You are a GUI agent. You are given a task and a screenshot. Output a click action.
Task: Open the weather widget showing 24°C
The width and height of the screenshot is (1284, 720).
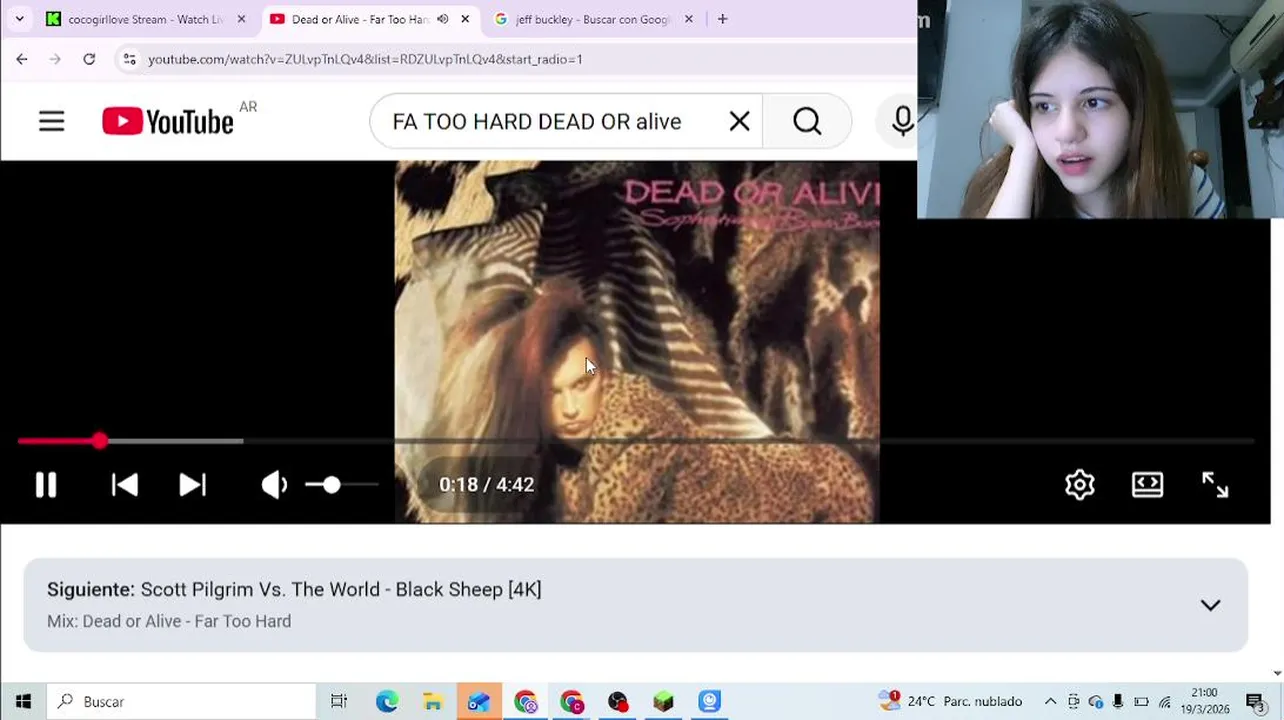[x=950, y=701]
